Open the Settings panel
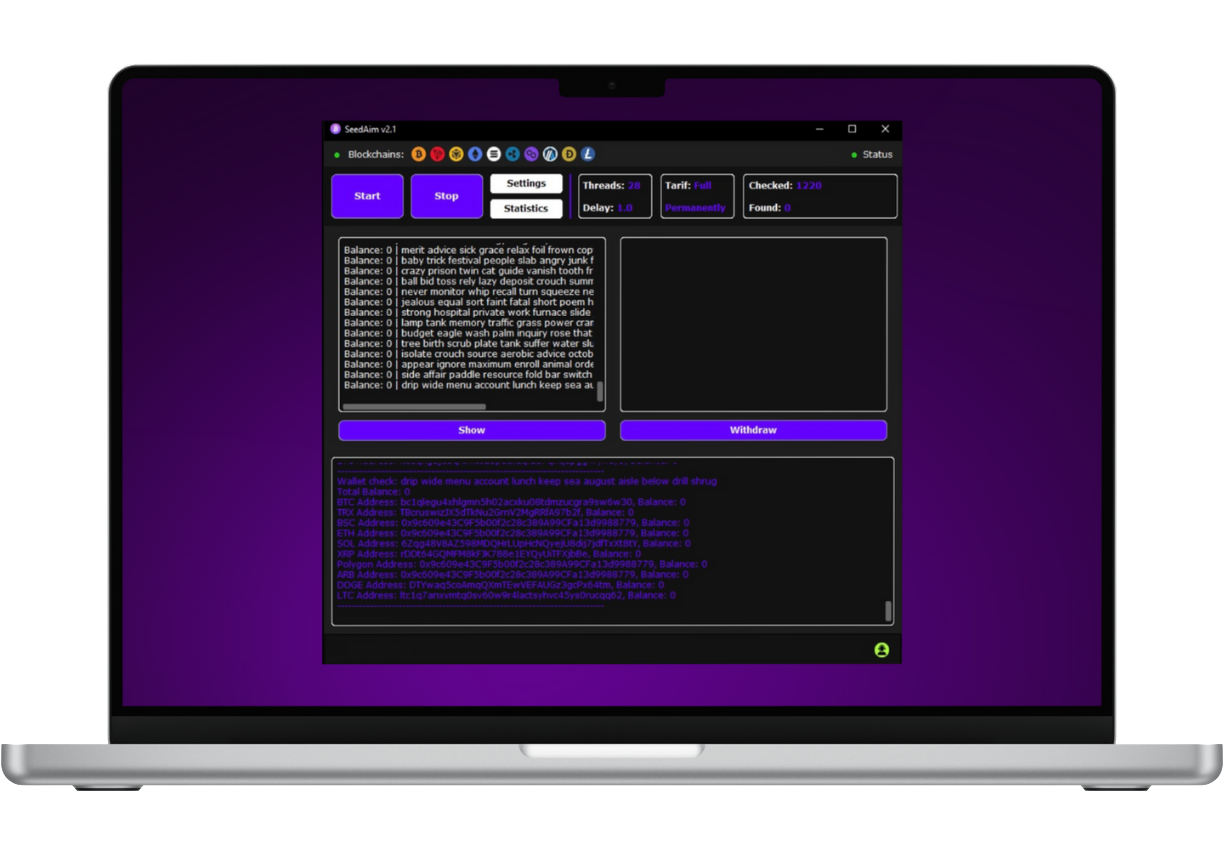Screen dimensions: 1224x854 pyautogui.click(x=526, y=184)
